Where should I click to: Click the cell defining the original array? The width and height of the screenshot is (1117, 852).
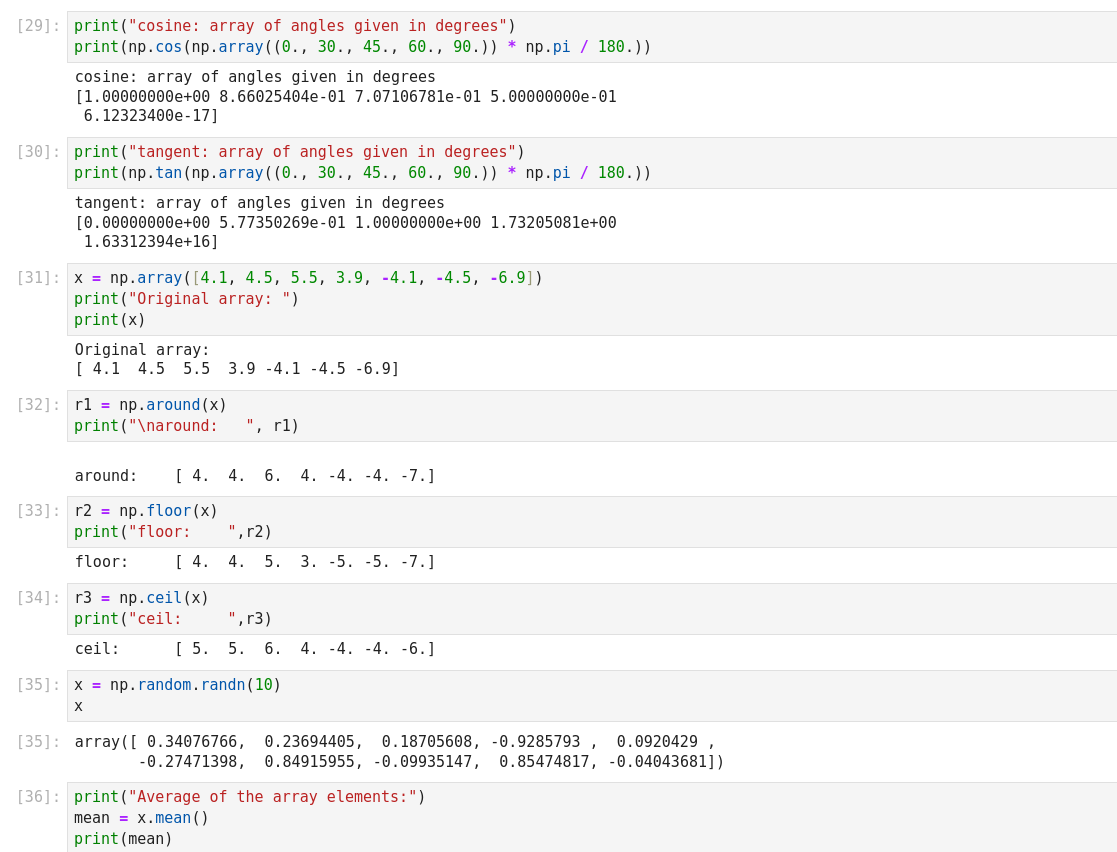590,299
